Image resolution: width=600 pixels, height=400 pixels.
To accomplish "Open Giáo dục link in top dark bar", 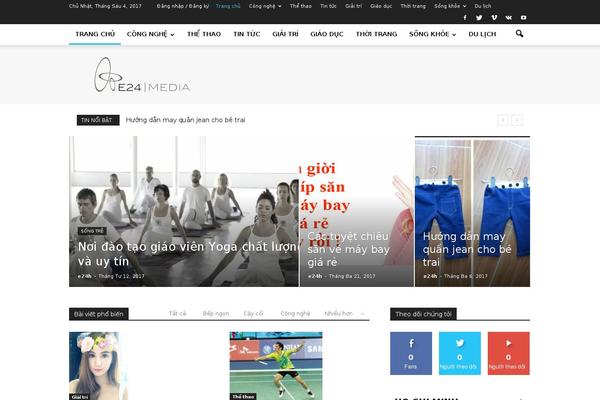I will click(x=381, y=6).
